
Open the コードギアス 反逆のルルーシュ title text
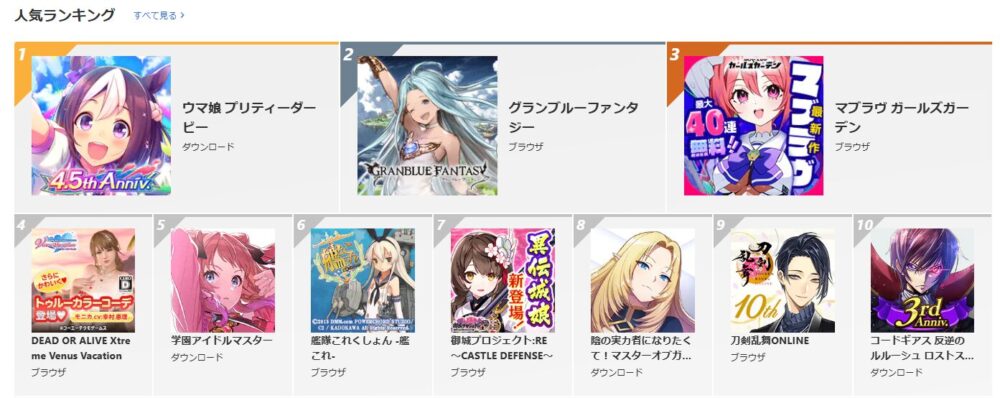click(x=922, y=348)
